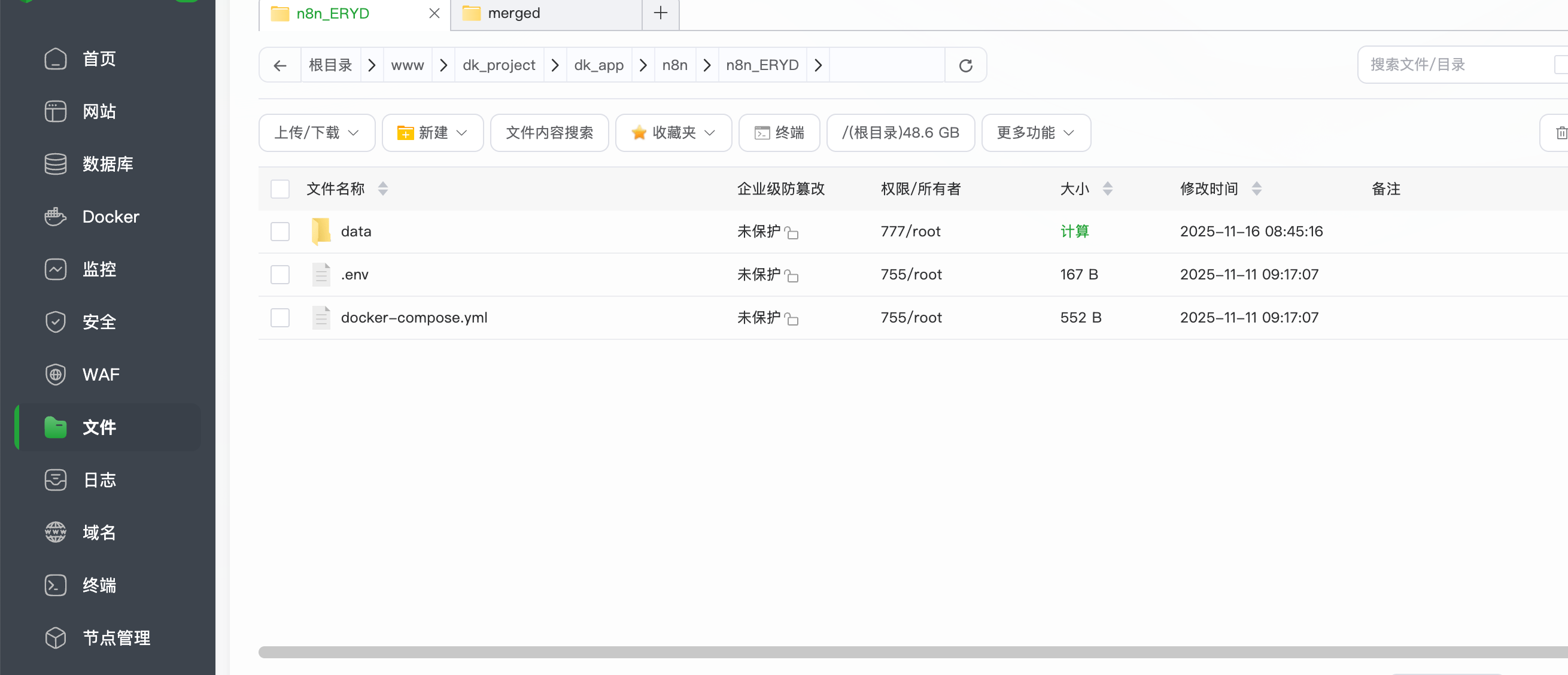Select the docker-compose.yml checkbox
1568x675 pixels.
coord(280,318)
